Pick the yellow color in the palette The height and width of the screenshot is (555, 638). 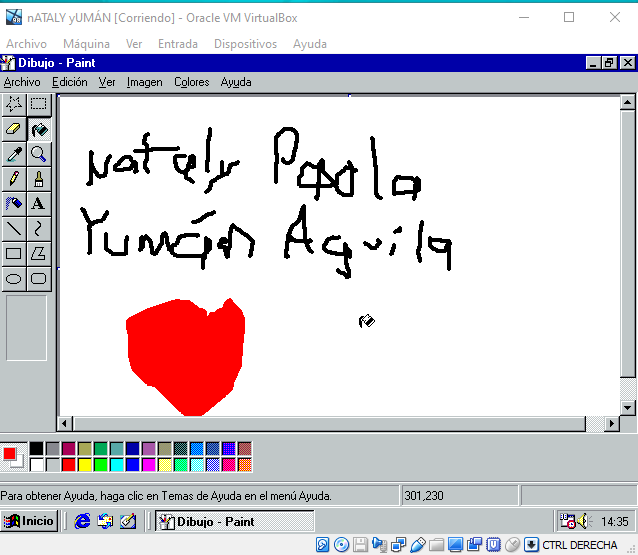pos(85,465)
